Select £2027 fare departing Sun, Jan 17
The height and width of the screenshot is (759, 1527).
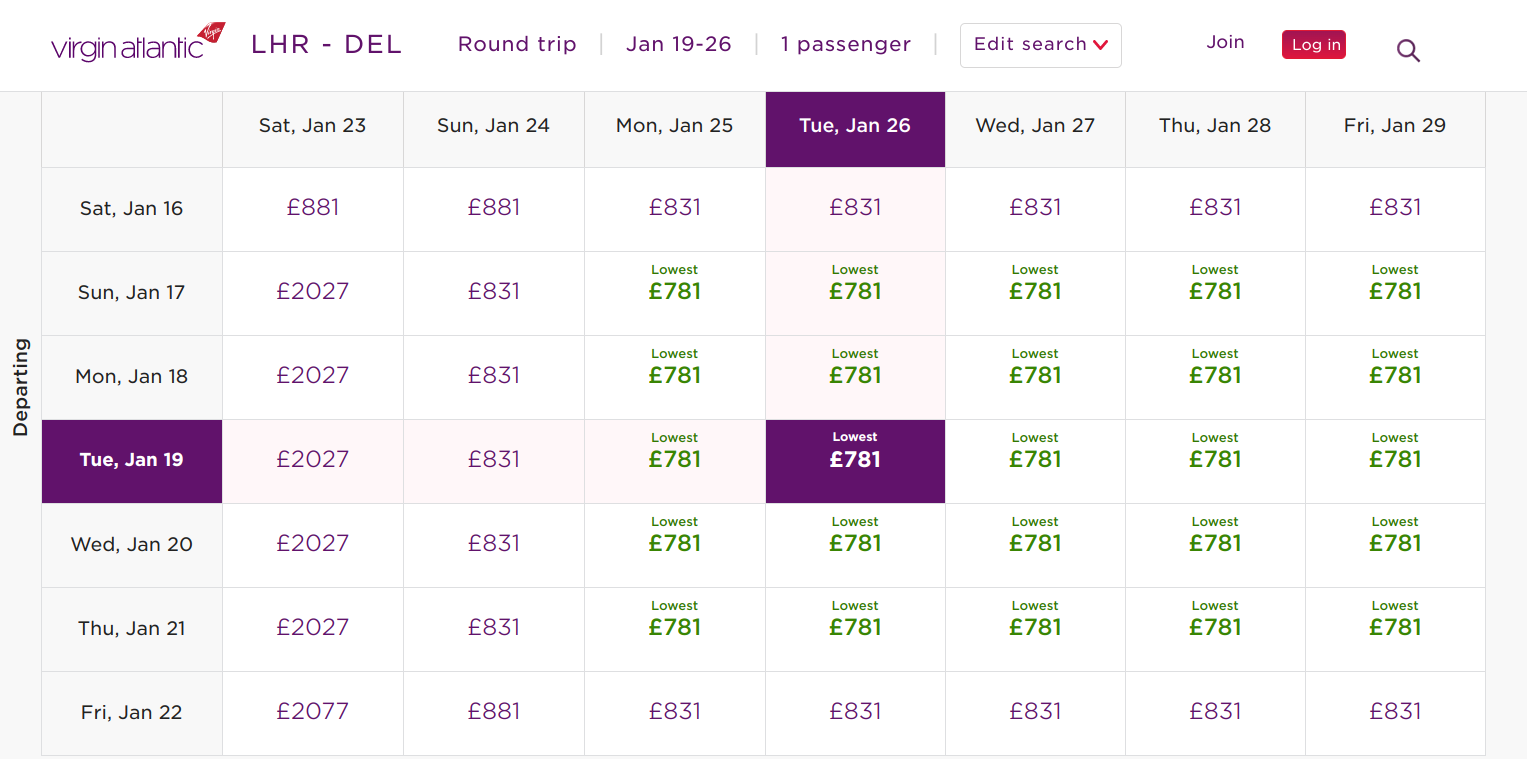pos(313,292)
